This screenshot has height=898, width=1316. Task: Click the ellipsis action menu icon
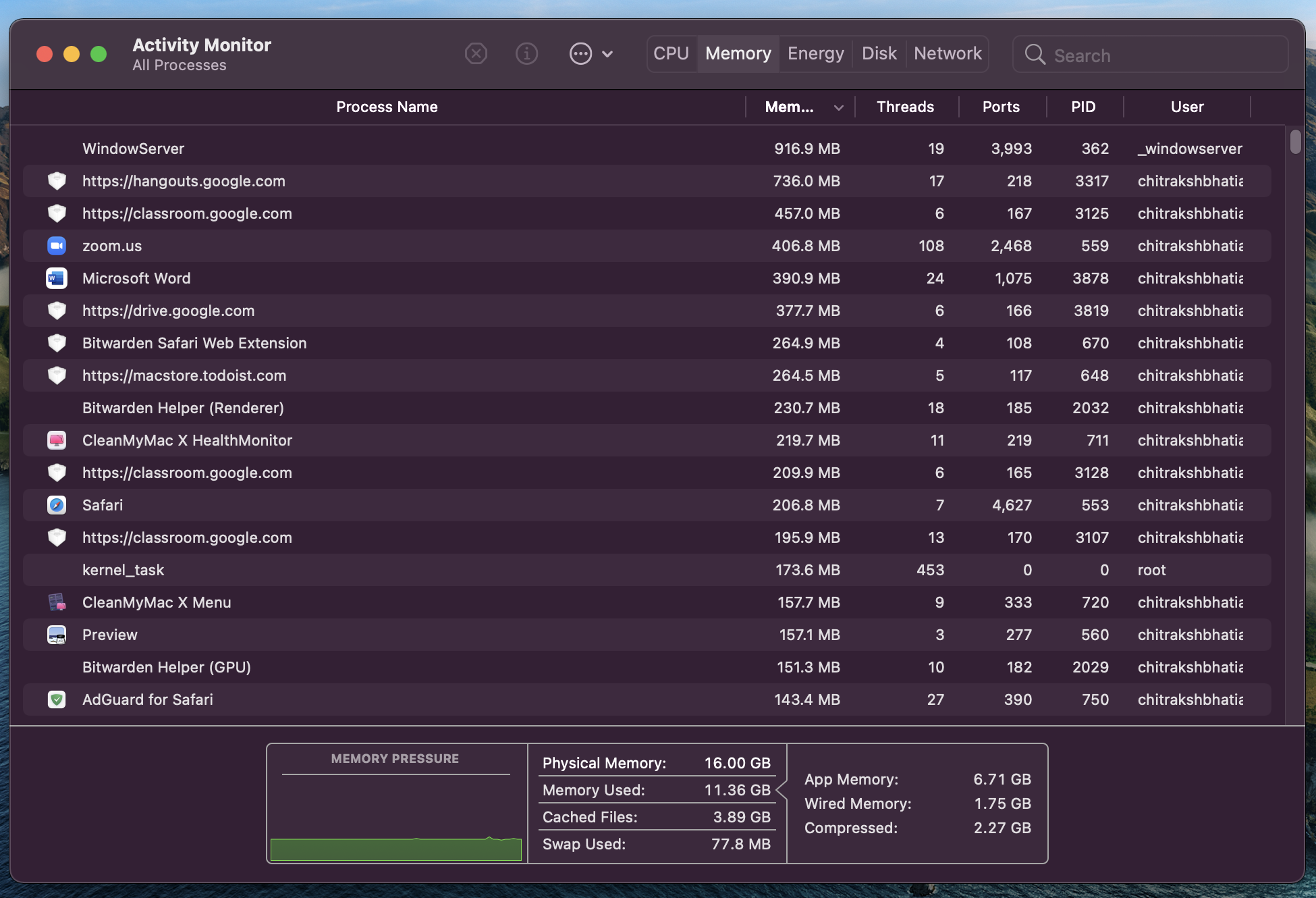click(580, 53)
